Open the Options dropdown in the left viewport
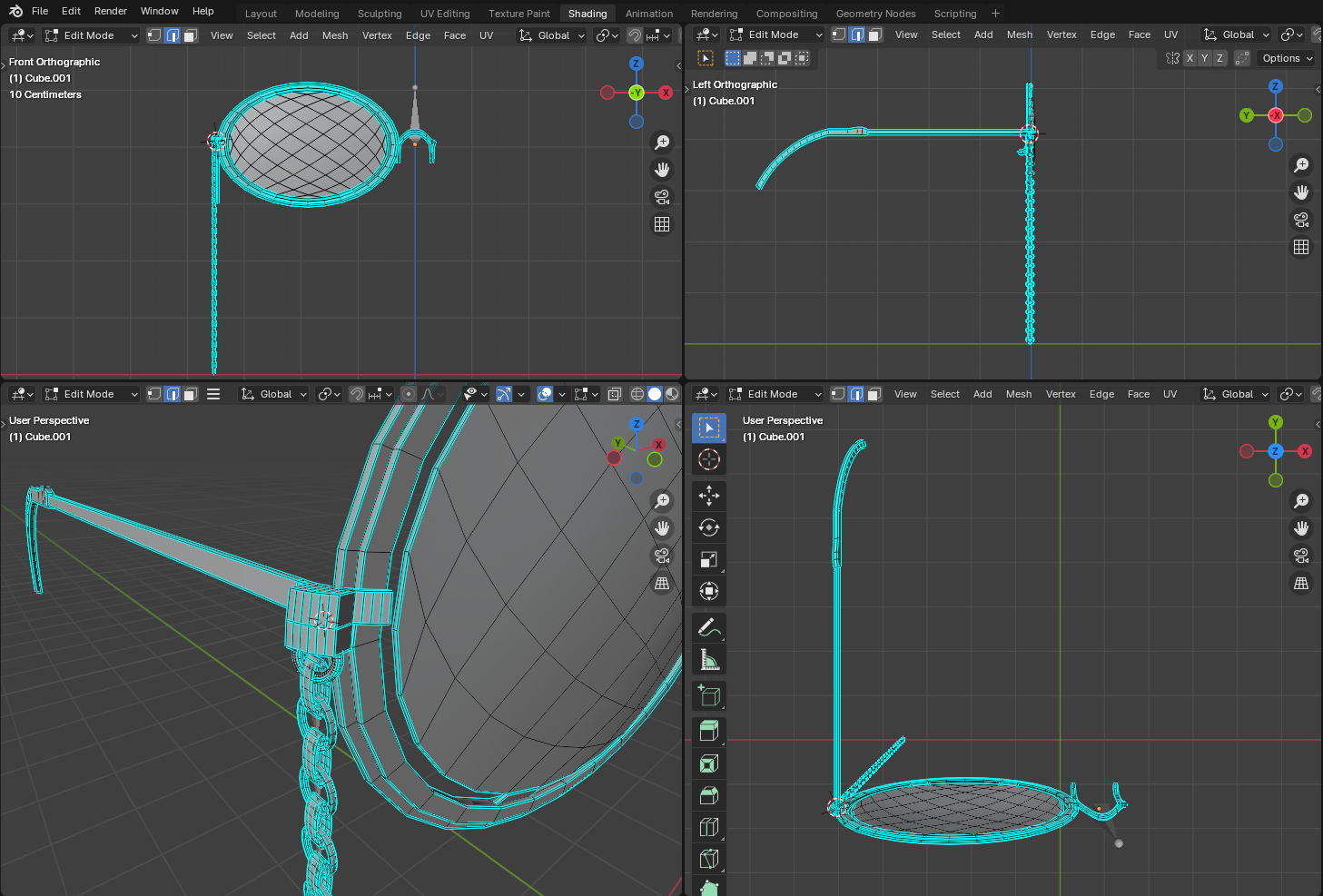Viewport: 1323px width, 896px height. (1287, 58)
